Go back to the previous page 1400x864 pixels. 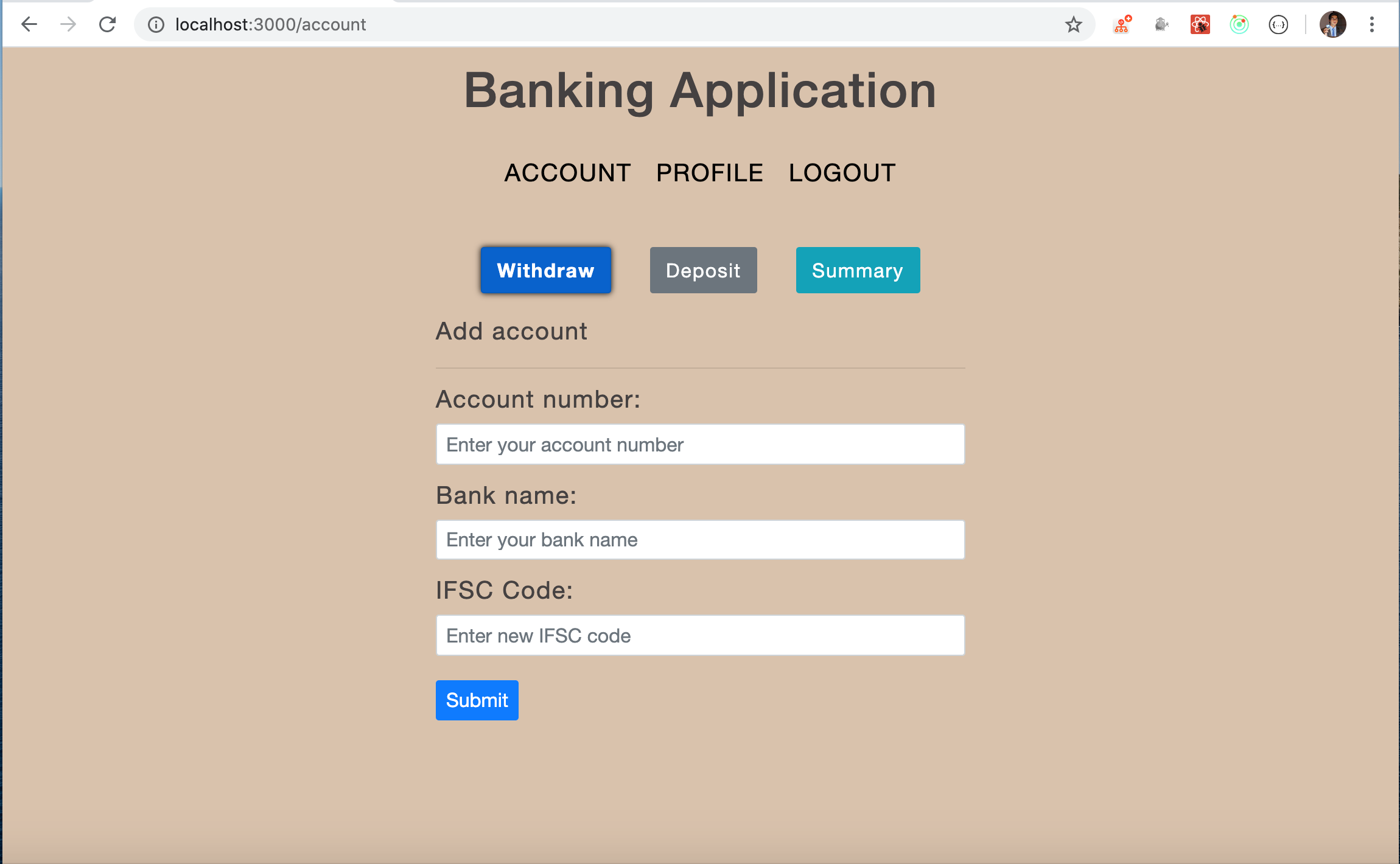29,24
